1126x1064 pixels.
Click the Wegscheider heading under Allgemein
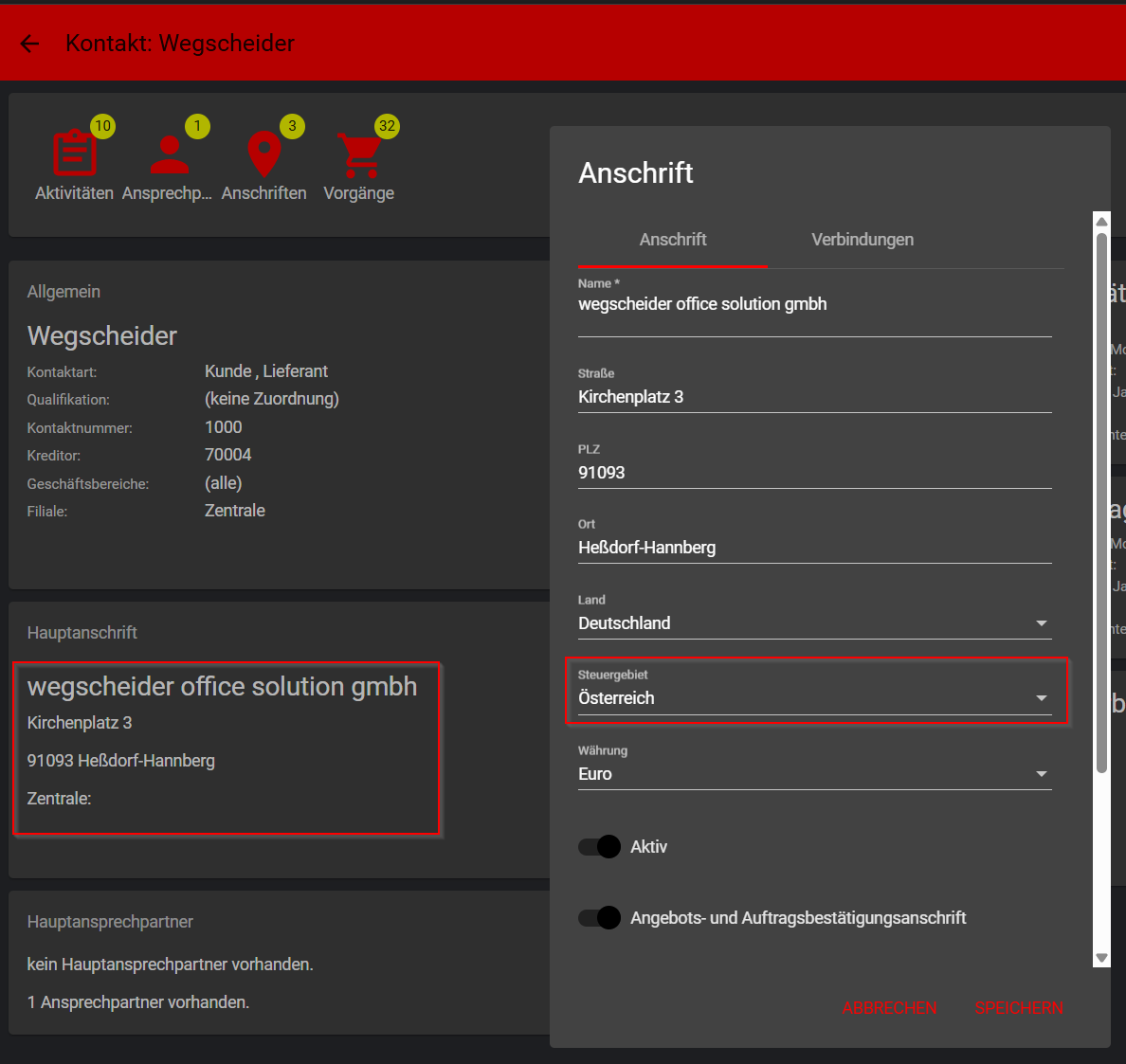click(x=102, y=336)
